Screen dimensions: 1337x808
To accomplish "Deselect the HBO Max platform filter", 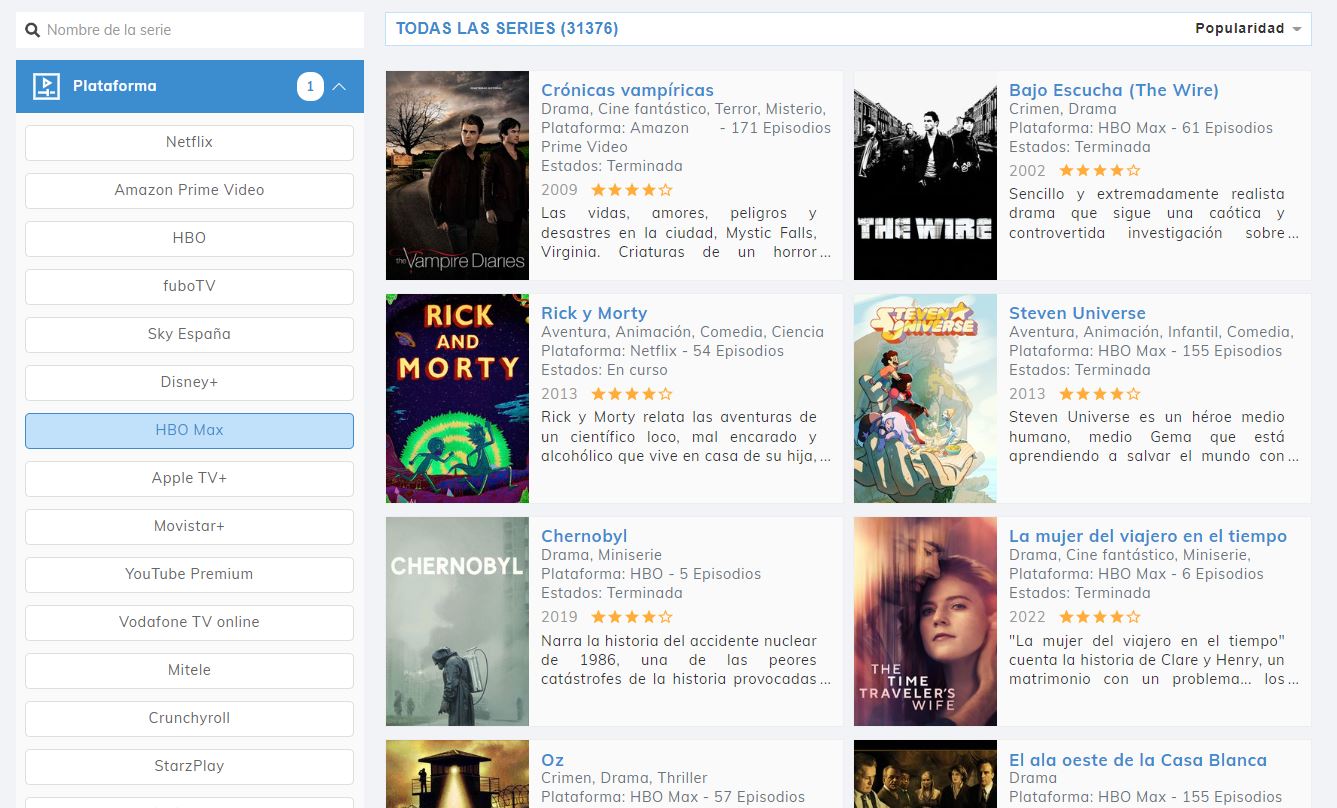I will pyautogui.click(x=189, y=430).
